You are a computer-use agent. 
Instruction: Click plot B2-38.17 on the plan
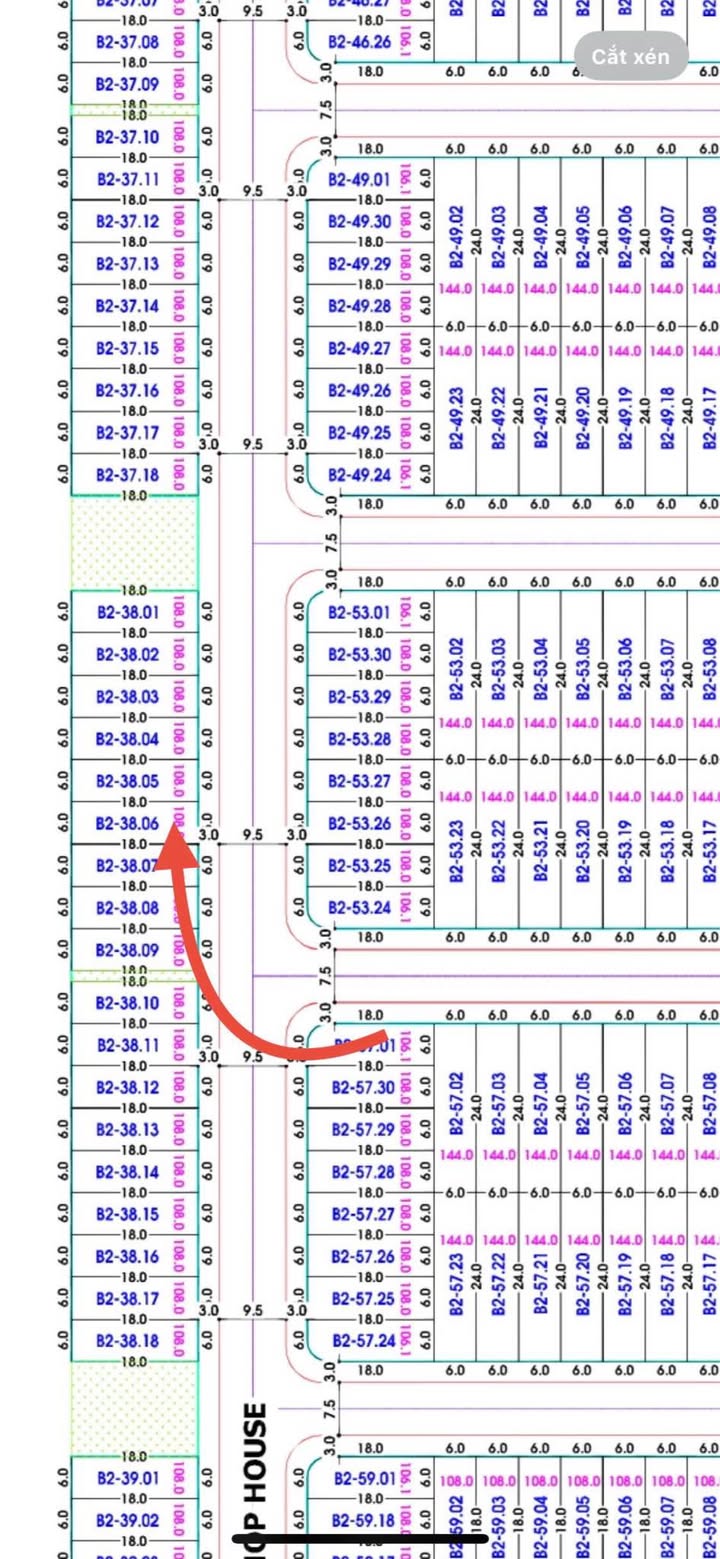127,1299
